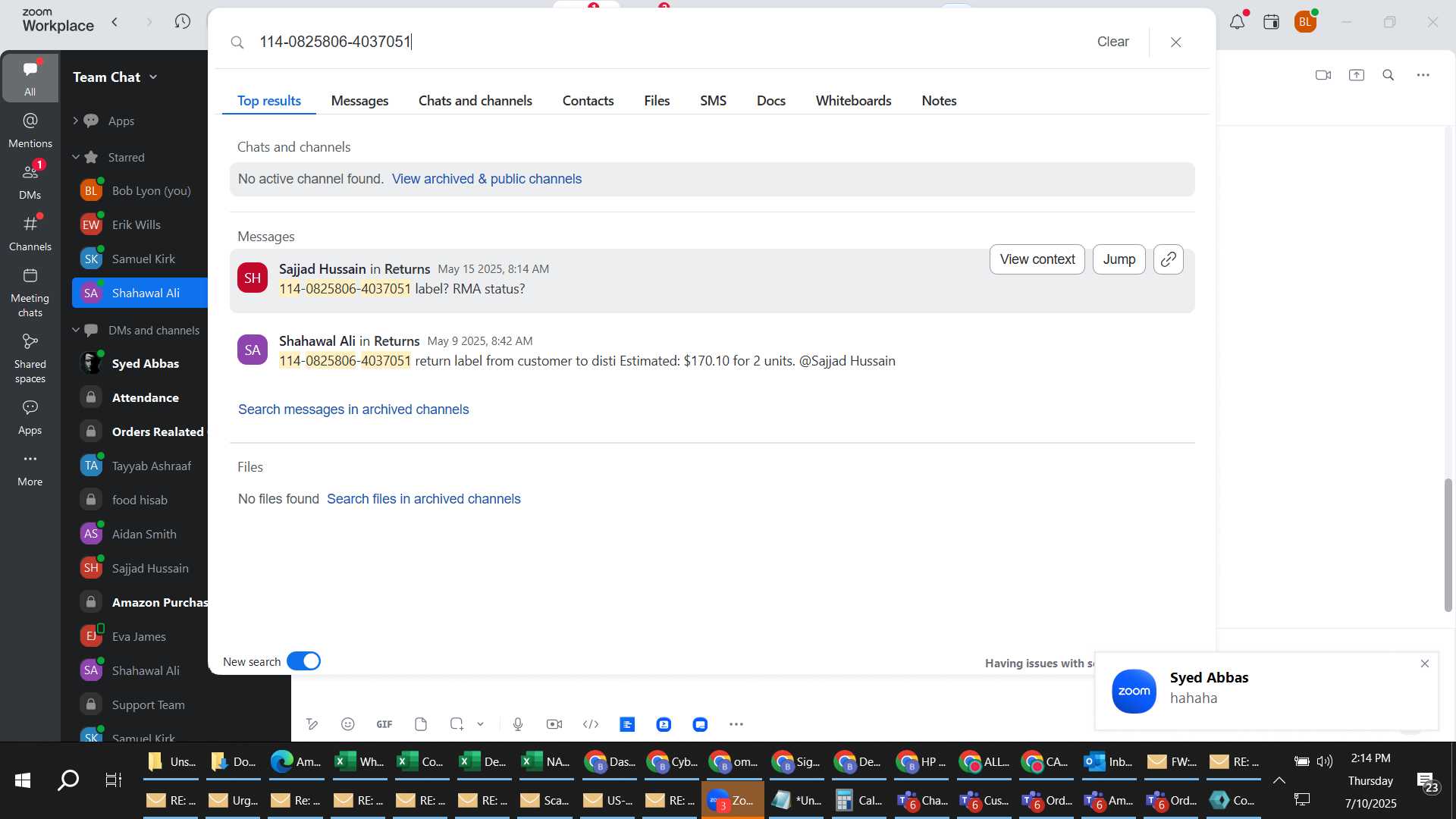Click Search messages in archived channels
This screenshot has height=819, width=1456.
click(353, 409)
